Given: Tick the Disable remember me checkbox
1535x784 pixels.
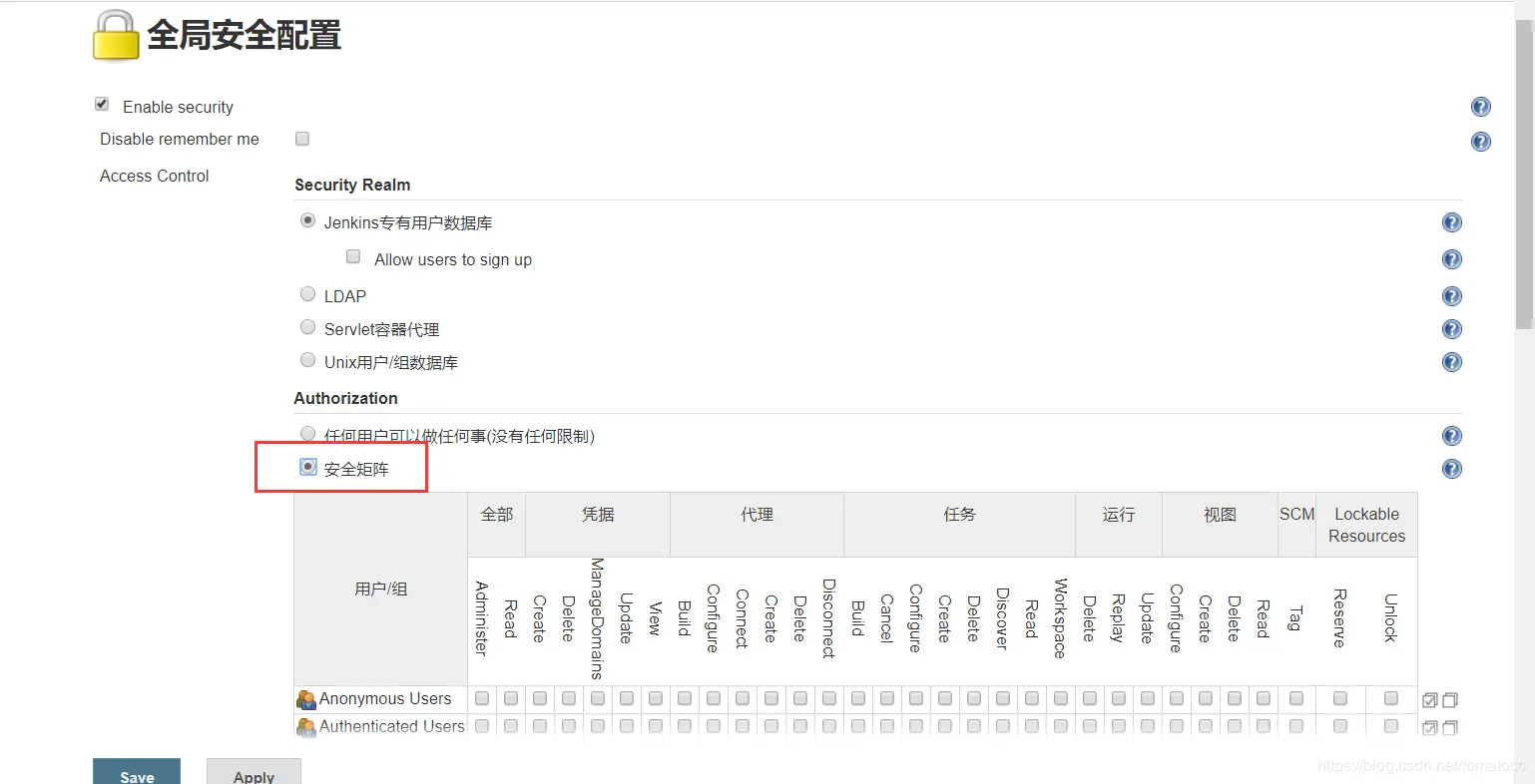Looking at the screenshot, I should pos(302,139).
